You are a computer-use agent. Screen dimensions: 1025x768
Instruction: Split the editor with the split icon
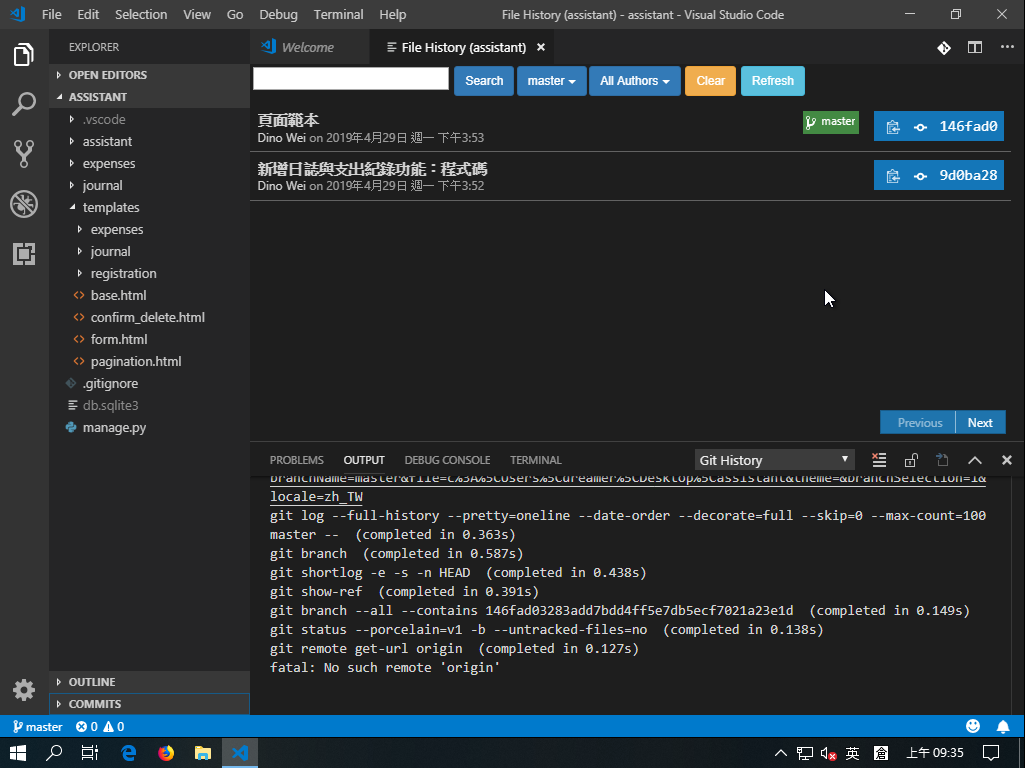(x=974, y=47)
